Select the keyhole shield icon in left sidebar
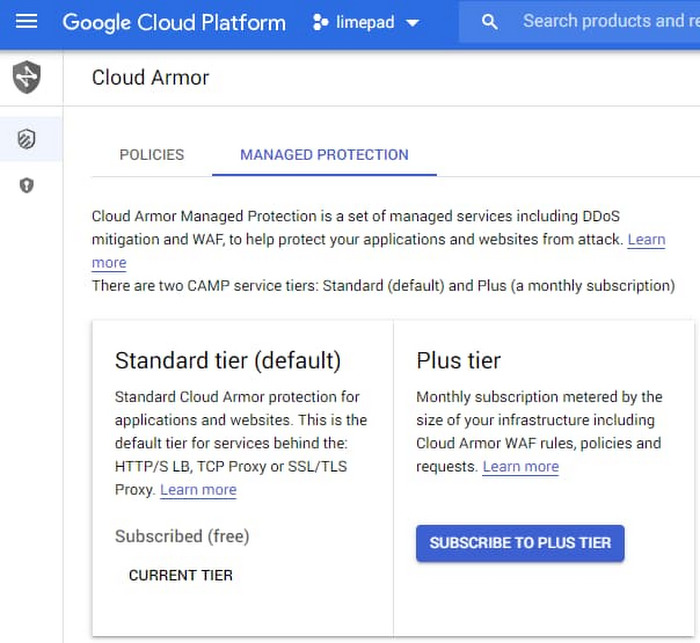Image resolution: width=700 pixels, height=643 pixels. click(27, 186)
